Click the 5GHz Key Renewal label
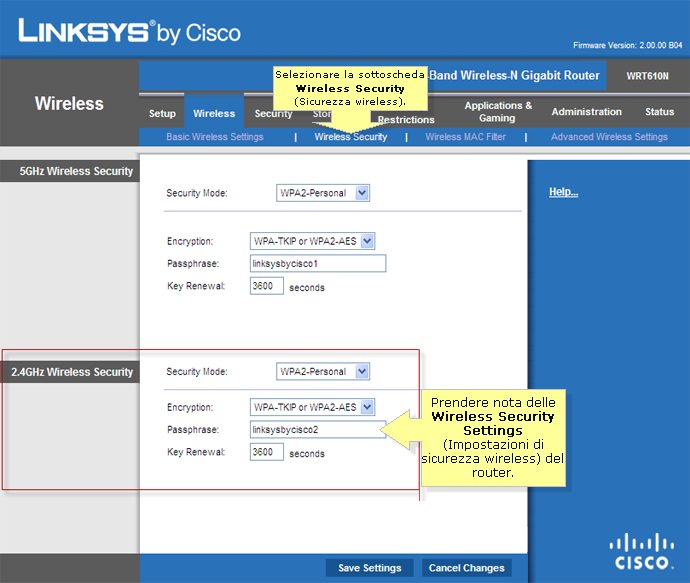Viewport: 690px width, 583px height. point(196,286)
